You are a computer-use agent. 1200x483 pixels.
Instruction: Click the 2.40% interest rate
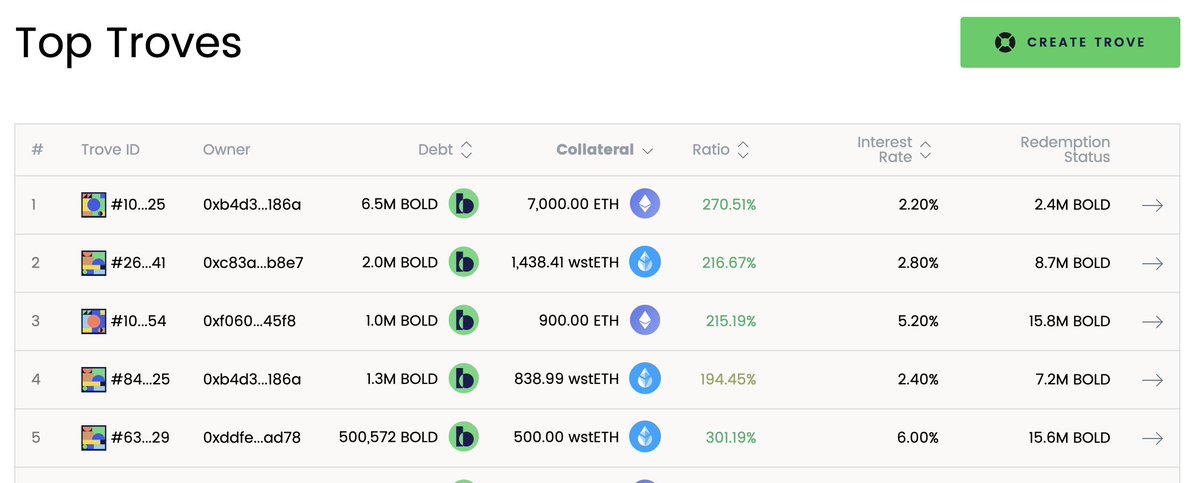coord(918,380)
